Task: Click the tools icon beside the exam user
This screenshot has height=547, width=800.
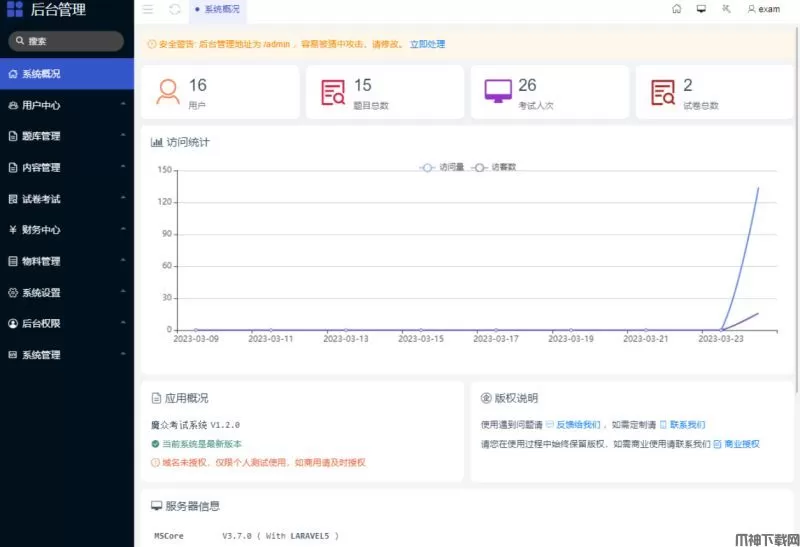Action: click(725, 9)
